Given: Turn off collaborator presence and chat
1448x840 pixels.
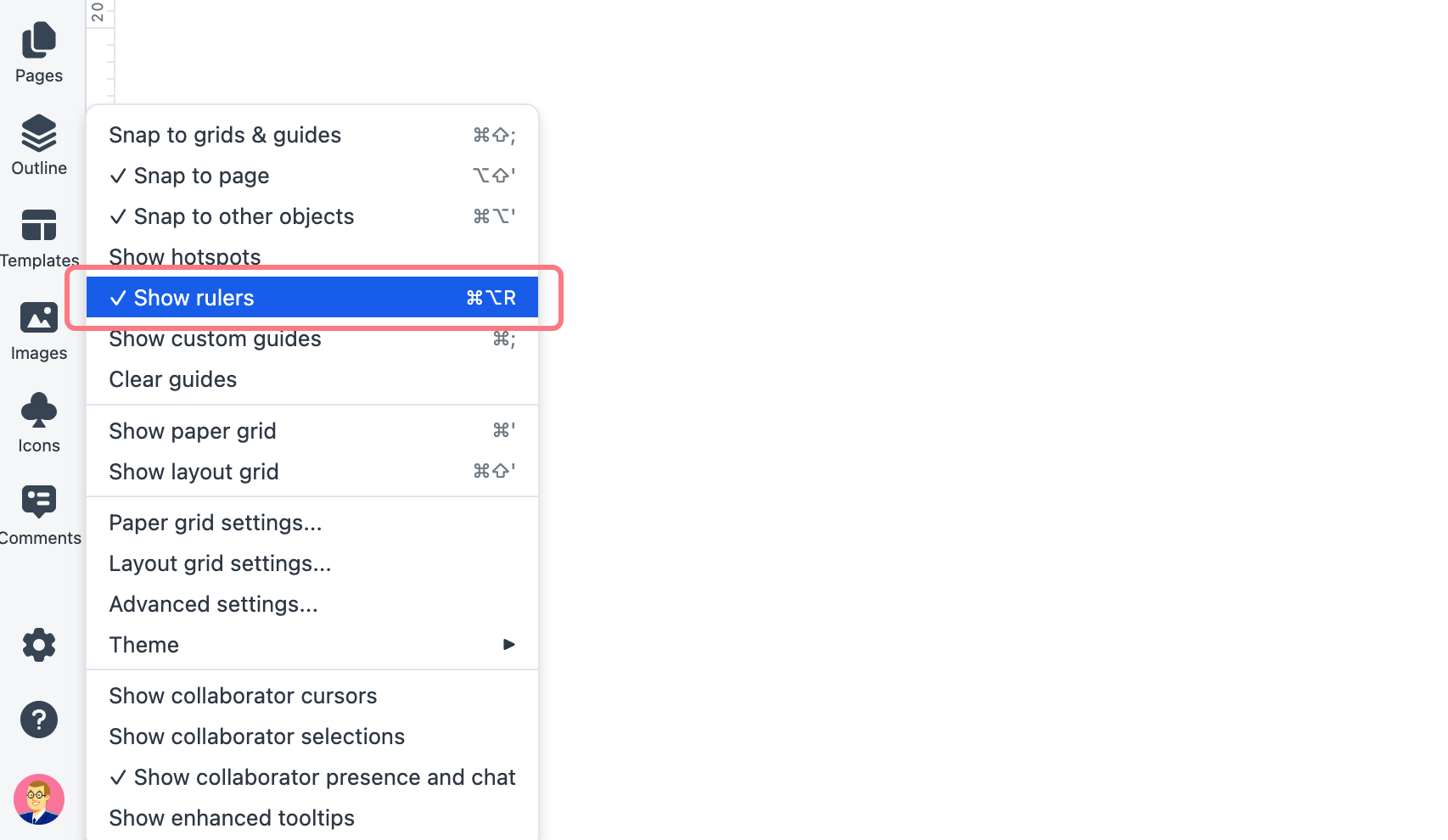Looking at the screenshot, I should click(312, 777).
